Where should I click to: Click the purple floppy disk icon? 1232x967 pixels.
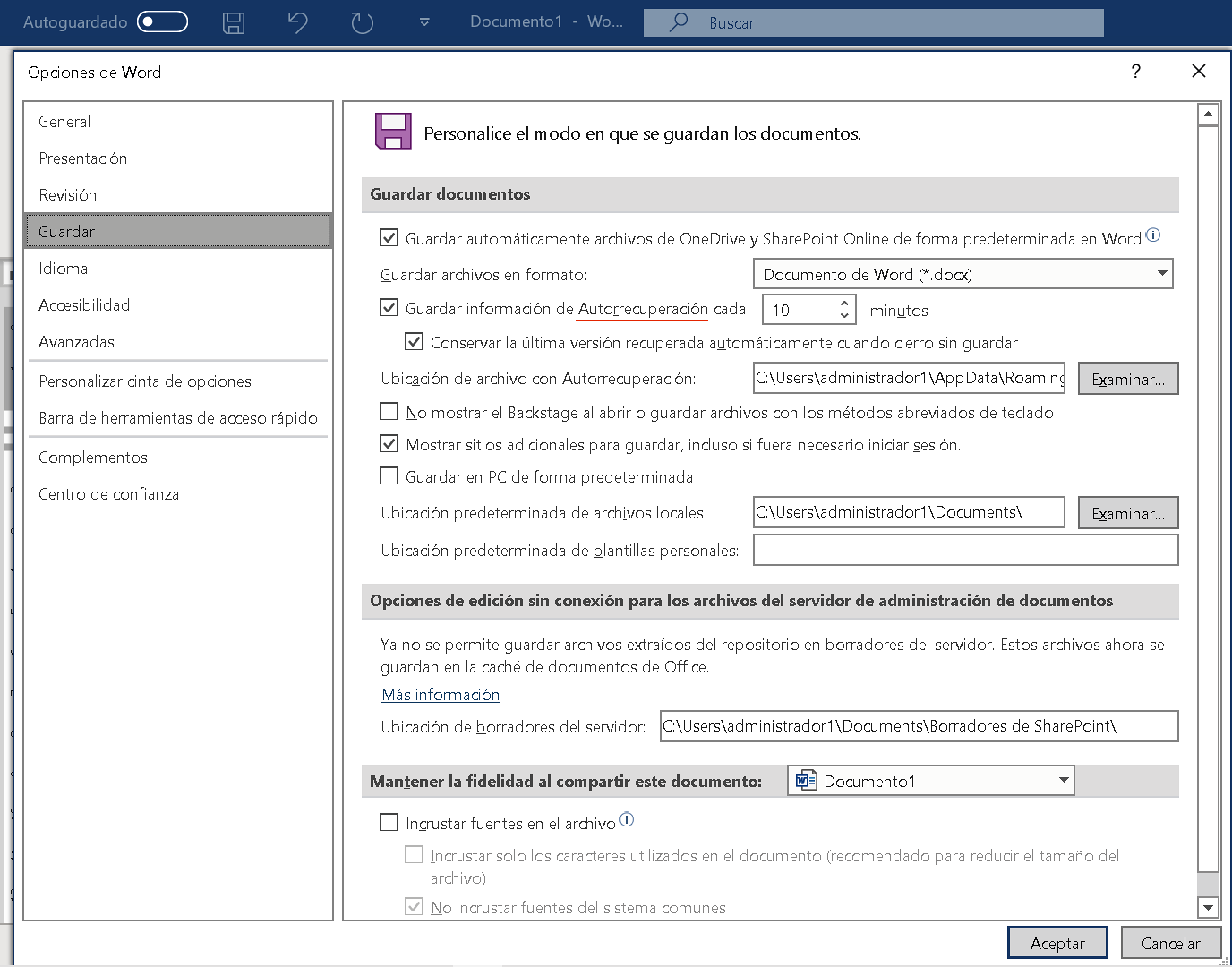(x=393, y=131)
